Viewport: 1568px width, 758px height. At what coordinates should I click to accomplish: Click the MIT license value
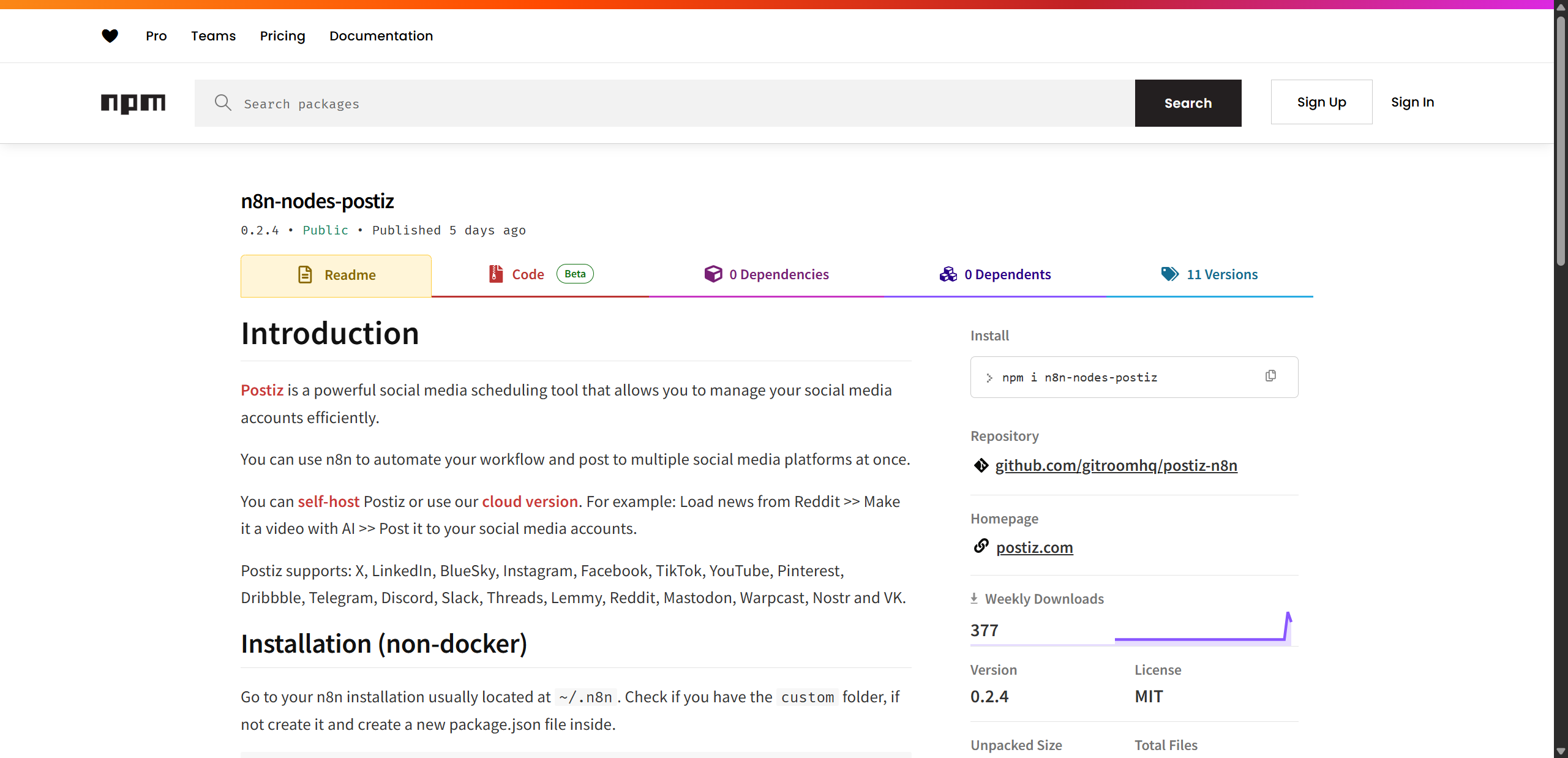(x=1149, y=696)
